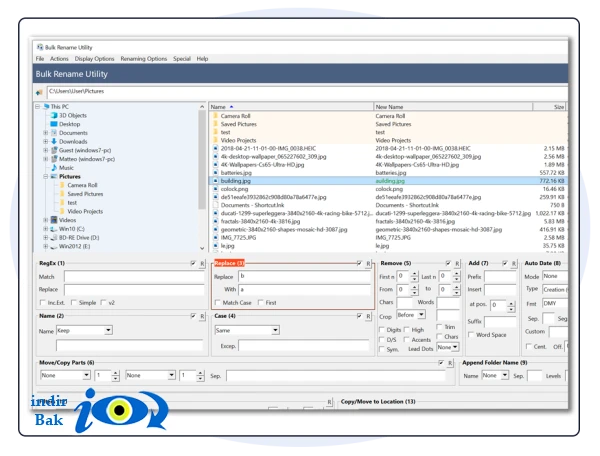Click the R reset button in Remove (5)
This screenshot has width=600, height=456.
click(x=457, y=263)
